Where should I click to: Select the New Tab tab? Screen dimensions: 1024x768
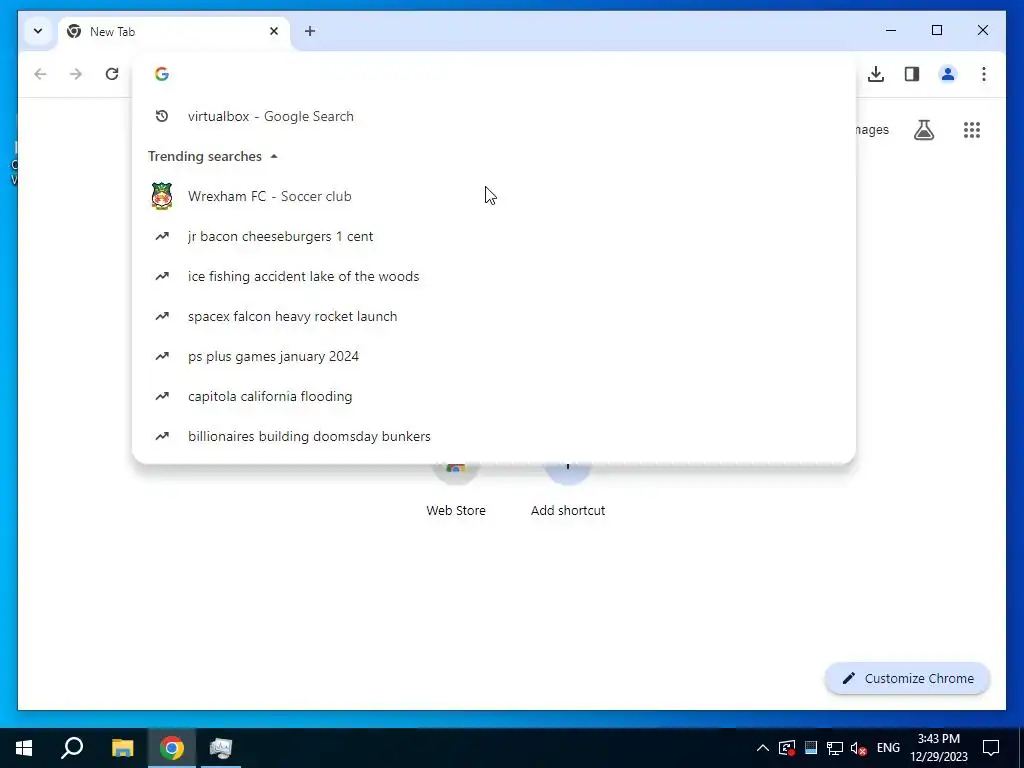(174, 31)
